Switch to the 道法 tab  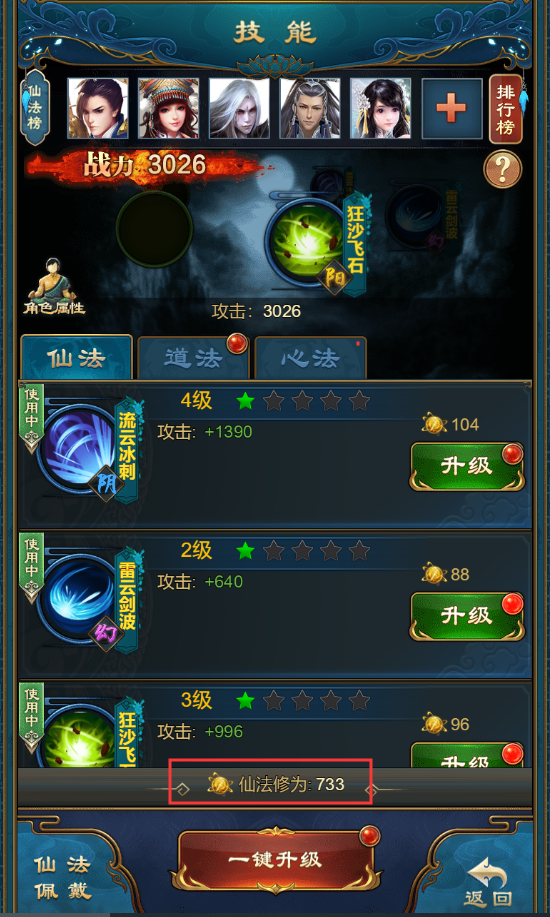(x=193, y=358)
